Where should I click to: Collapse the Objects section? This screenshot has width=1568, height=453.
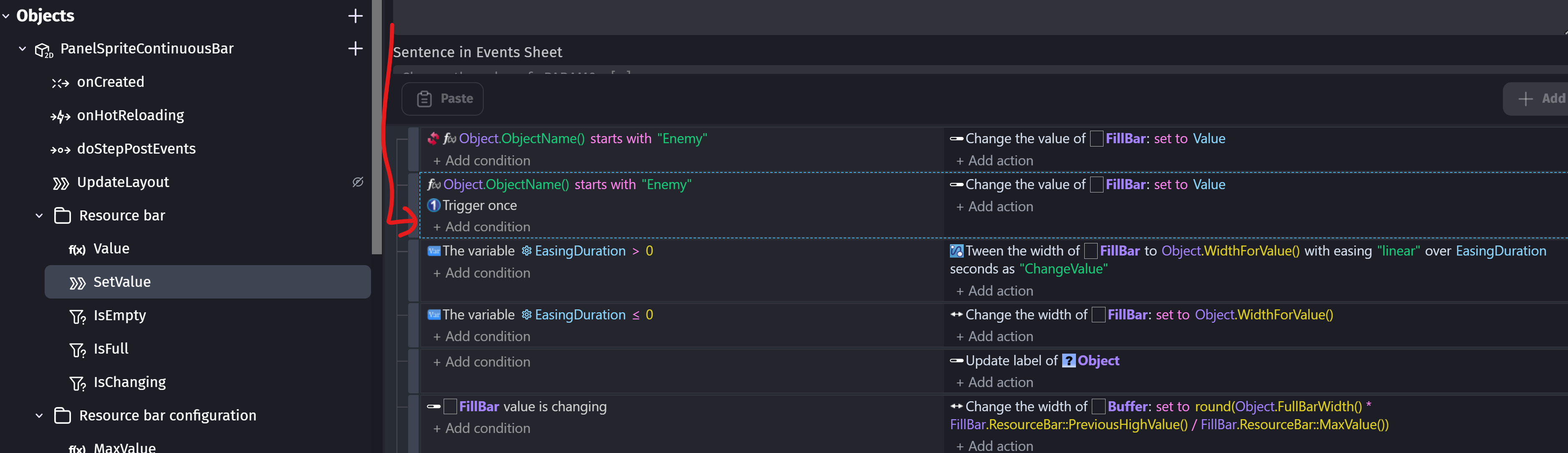click(6, 16)
